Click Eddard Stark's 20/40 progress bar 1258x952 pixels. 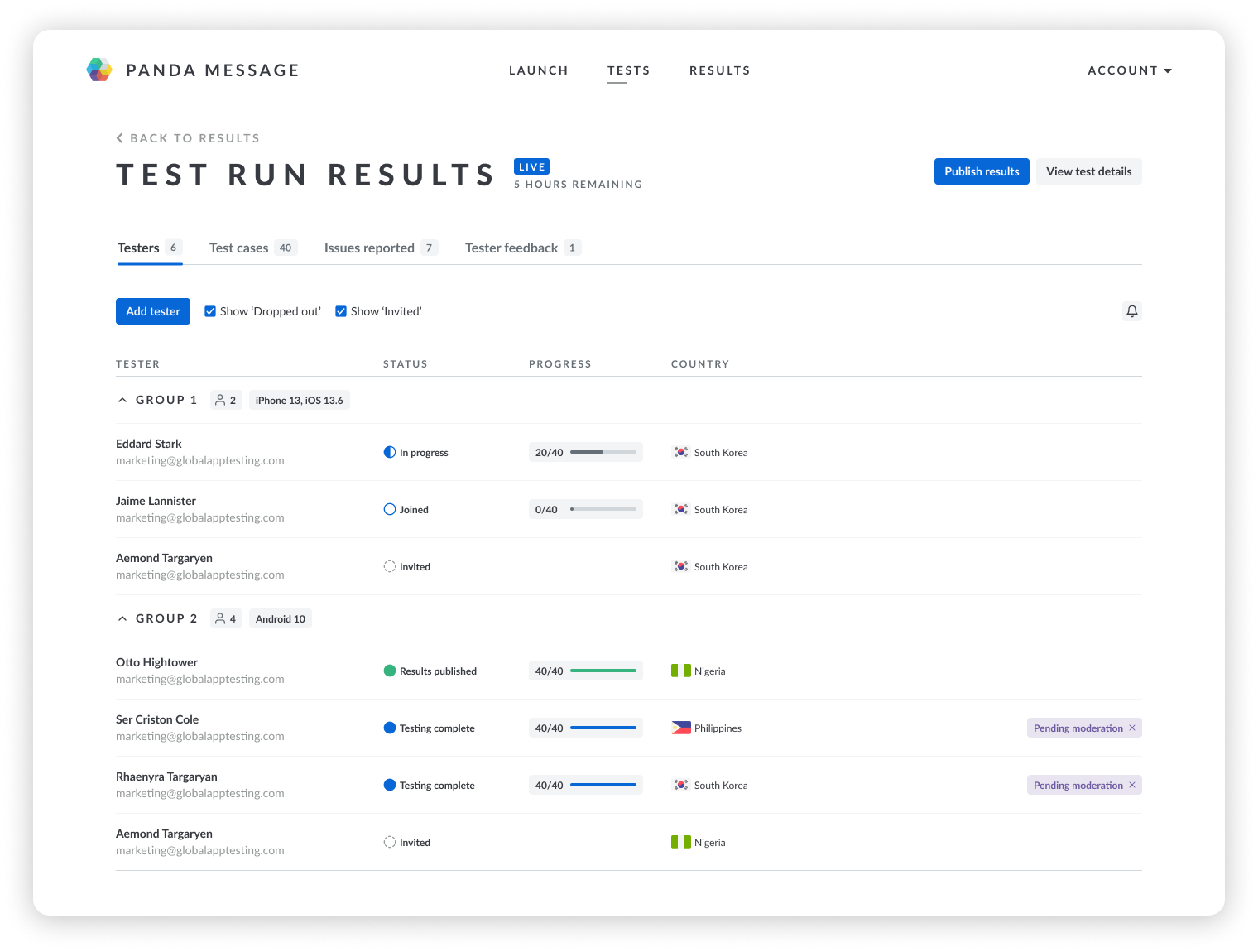(x=603, y=452)
